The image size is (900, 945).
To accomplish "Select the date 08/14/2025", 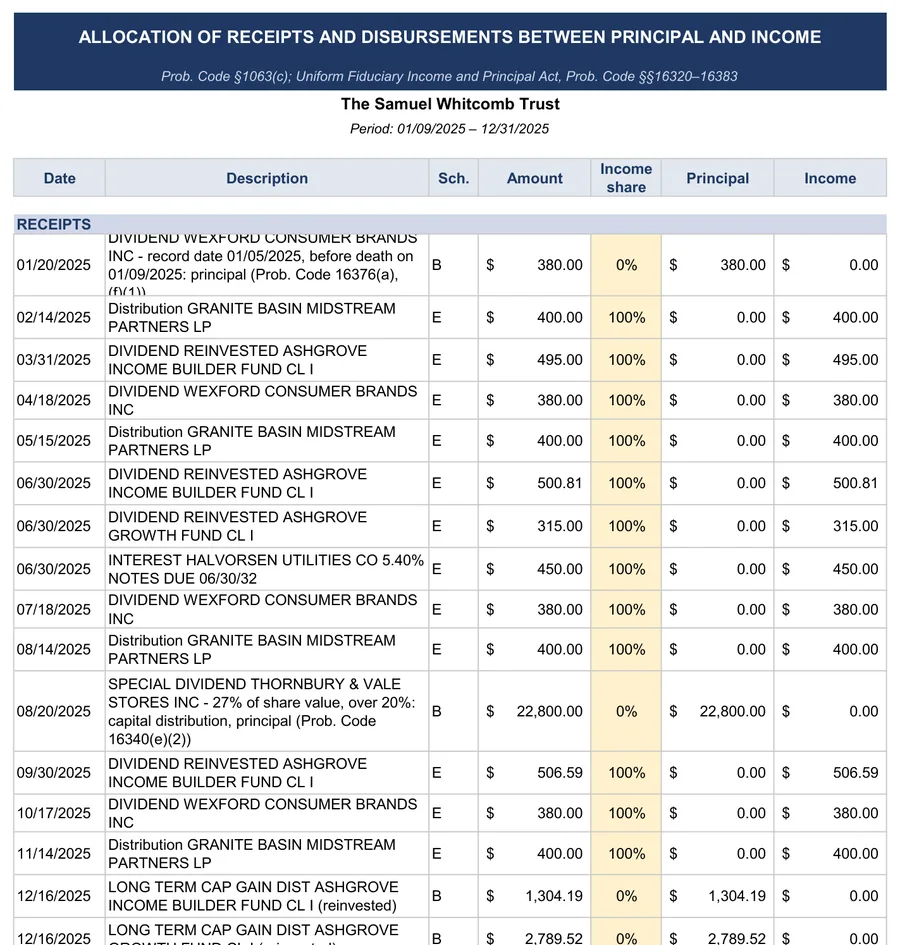I will tap(54, 650).
